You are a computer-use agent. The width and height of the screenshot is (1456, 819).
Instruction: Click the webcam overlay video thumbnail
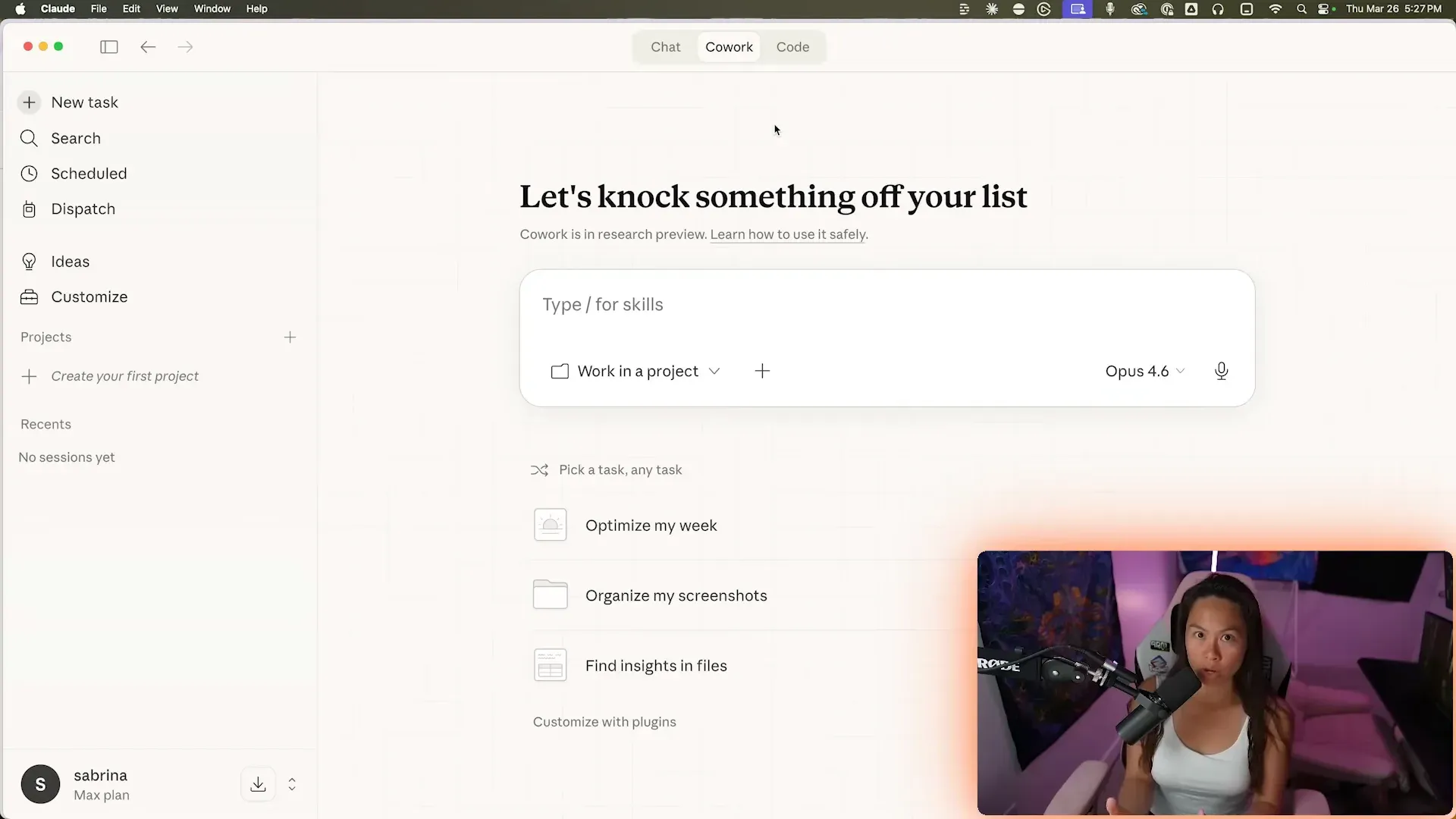(1215, 682)
